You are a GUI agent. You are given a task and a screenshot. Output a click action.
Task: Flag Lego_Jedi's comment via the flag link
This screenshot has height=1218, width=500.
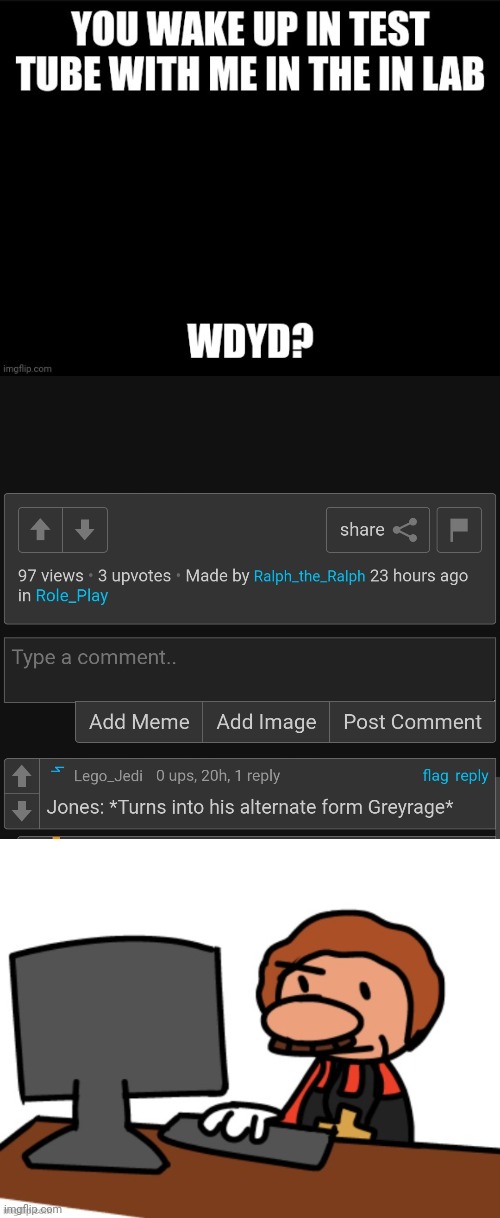pyautogui.click(x=435, y=775)
